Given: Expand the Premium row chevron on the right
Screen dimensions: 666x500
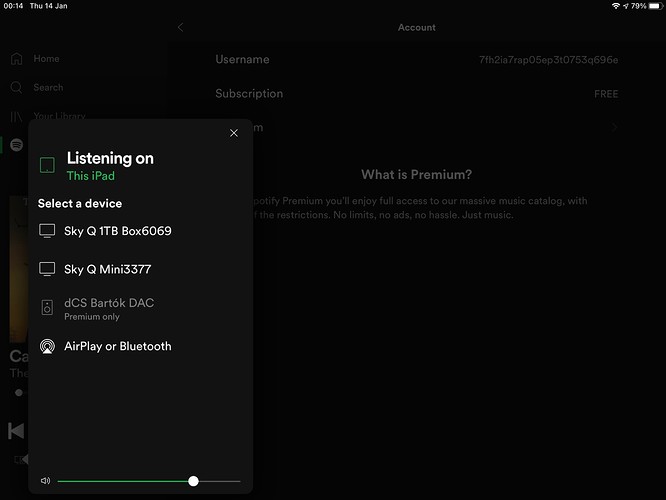Looking at the screenshot, I should tap(614, 127).
